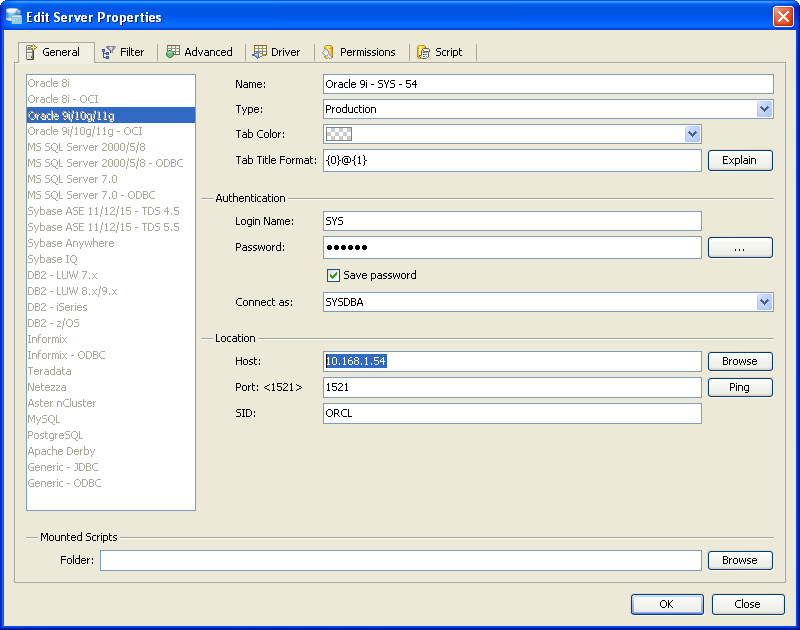Viewport: 800px width, 630px height.
Task: Select MS SQL Server 2000/5/8 entry
Action: click(111, 147)
